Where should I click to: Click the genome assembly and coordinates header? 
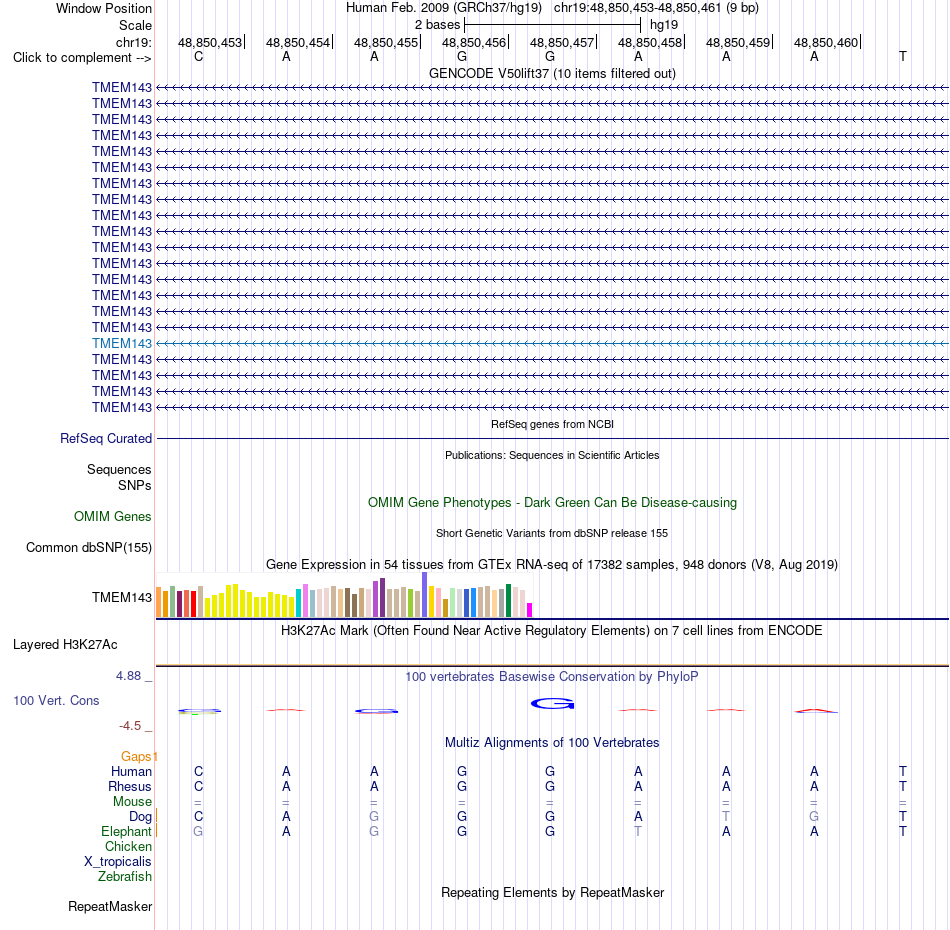[552, 8]
